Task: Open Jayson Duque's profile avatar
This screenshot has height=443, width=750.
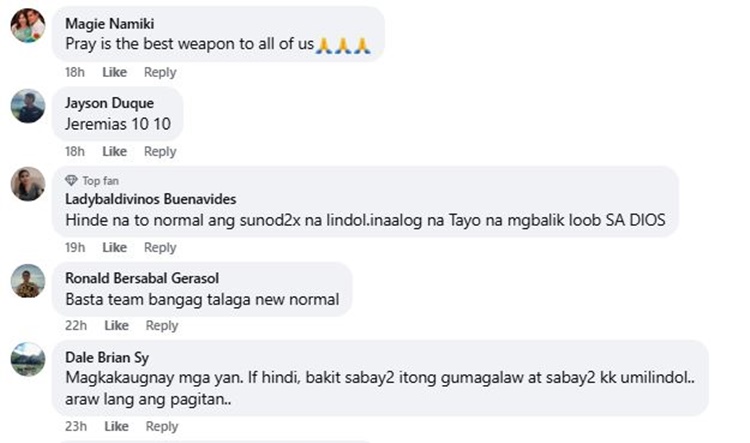Action: click(x=28, y=106)
